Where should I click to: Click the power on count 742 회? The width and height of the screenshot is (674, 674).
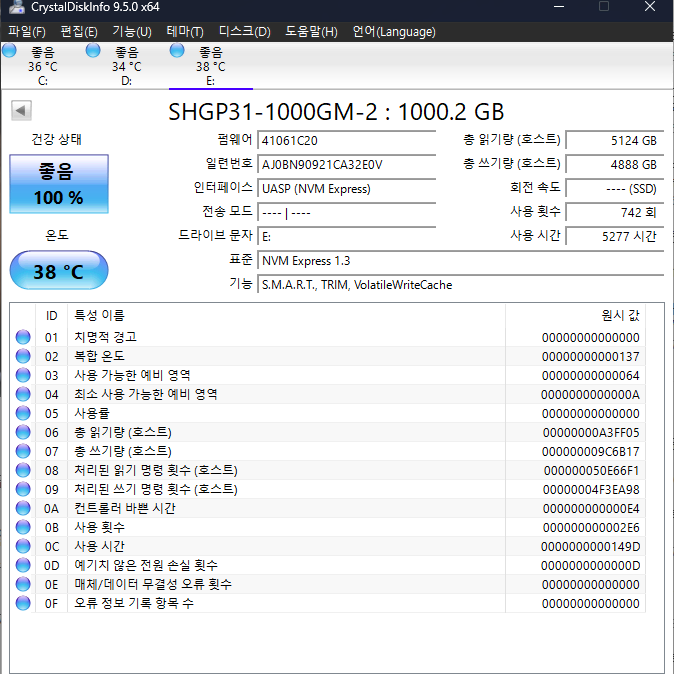coord(615,213)
